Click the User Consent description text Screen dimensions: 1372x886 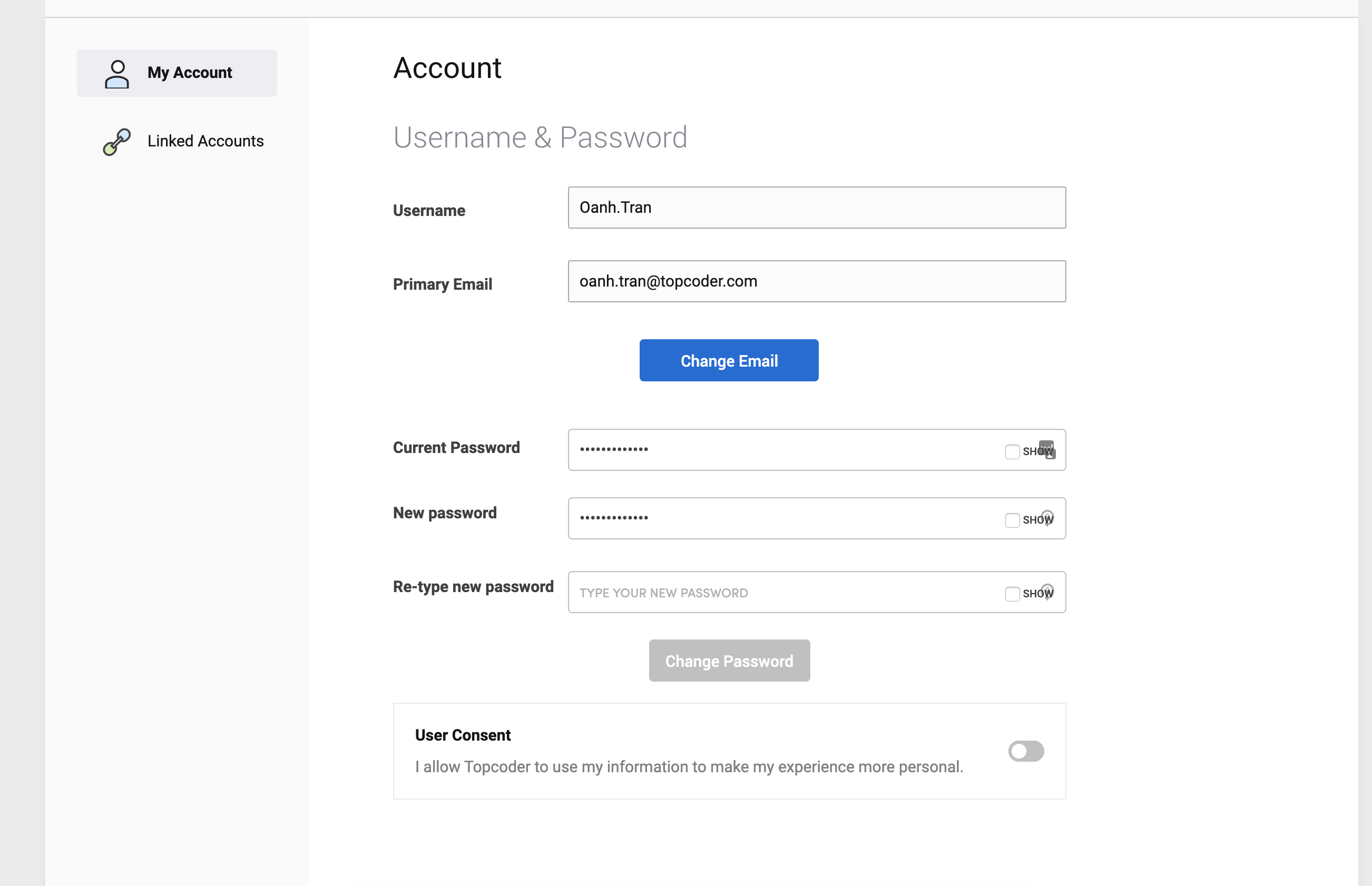tap(689, 767)
